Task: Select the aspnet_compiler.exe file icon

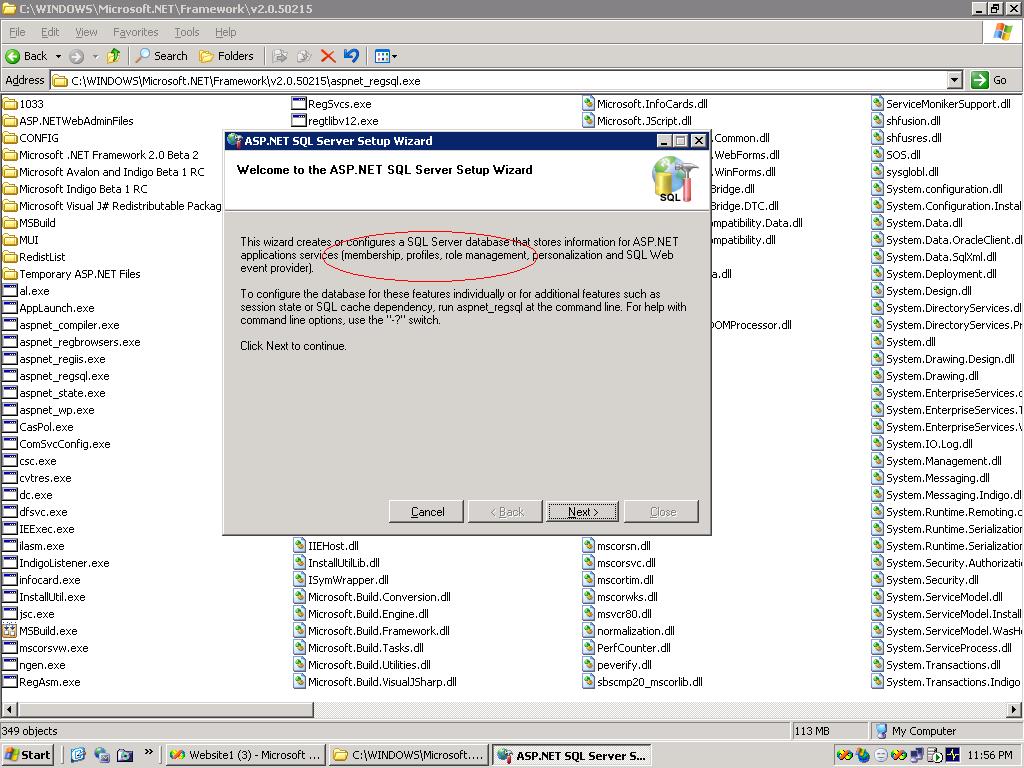Action: (x=10, y=325)
